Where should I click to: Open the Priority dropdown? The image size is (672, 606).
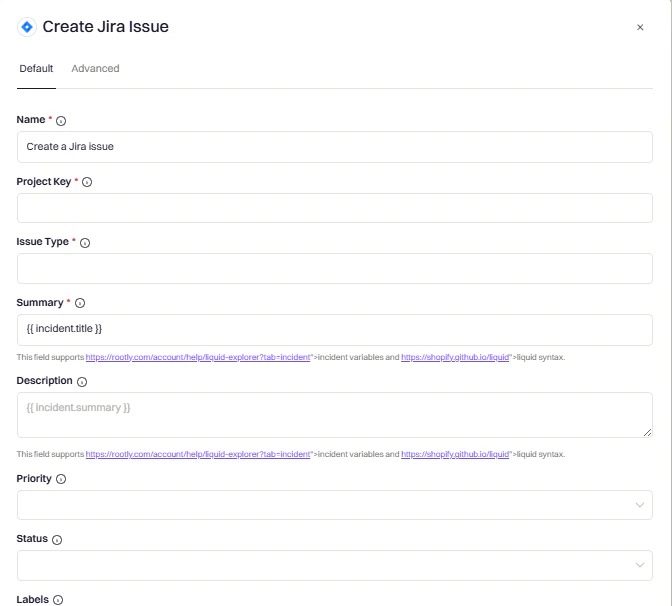[335, 505]
